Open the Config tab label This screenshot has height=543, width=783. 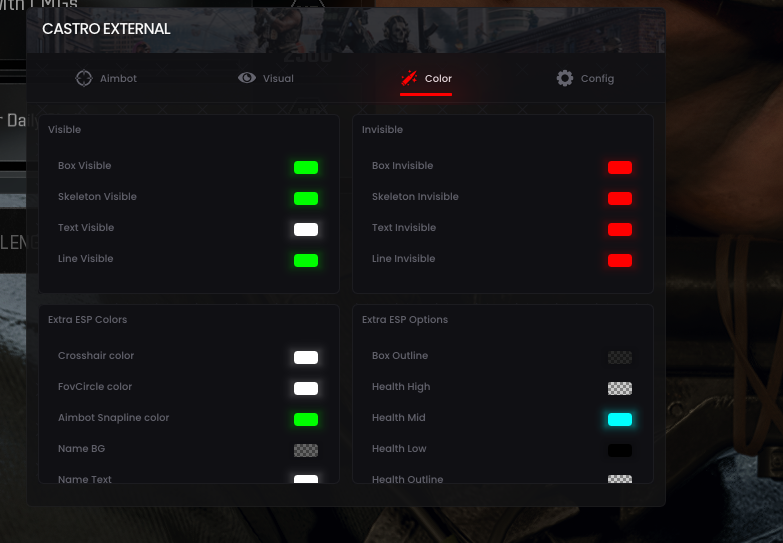point(597,78)
